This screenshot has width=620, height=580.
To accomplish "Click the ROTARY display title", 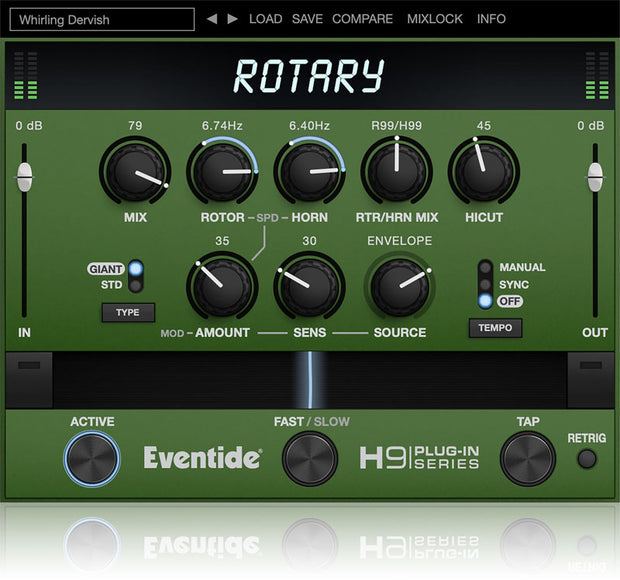I will (309, 76).
